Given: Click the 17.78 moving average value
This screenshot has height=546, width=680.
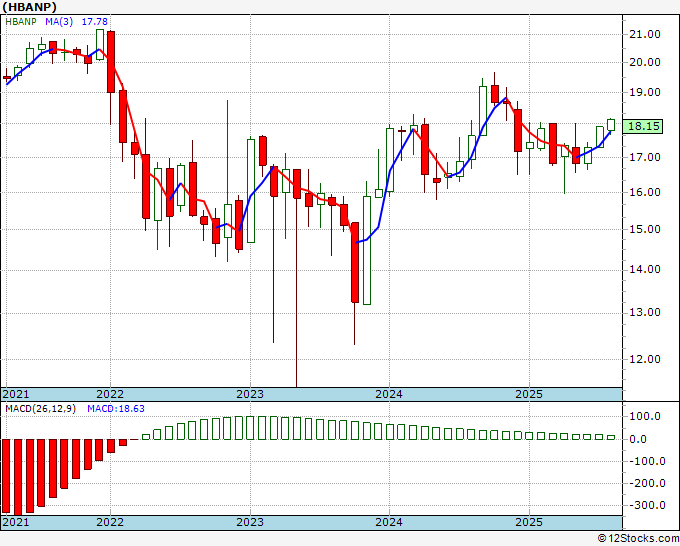Looking at the screenshot, I should (x=95, y=21).
